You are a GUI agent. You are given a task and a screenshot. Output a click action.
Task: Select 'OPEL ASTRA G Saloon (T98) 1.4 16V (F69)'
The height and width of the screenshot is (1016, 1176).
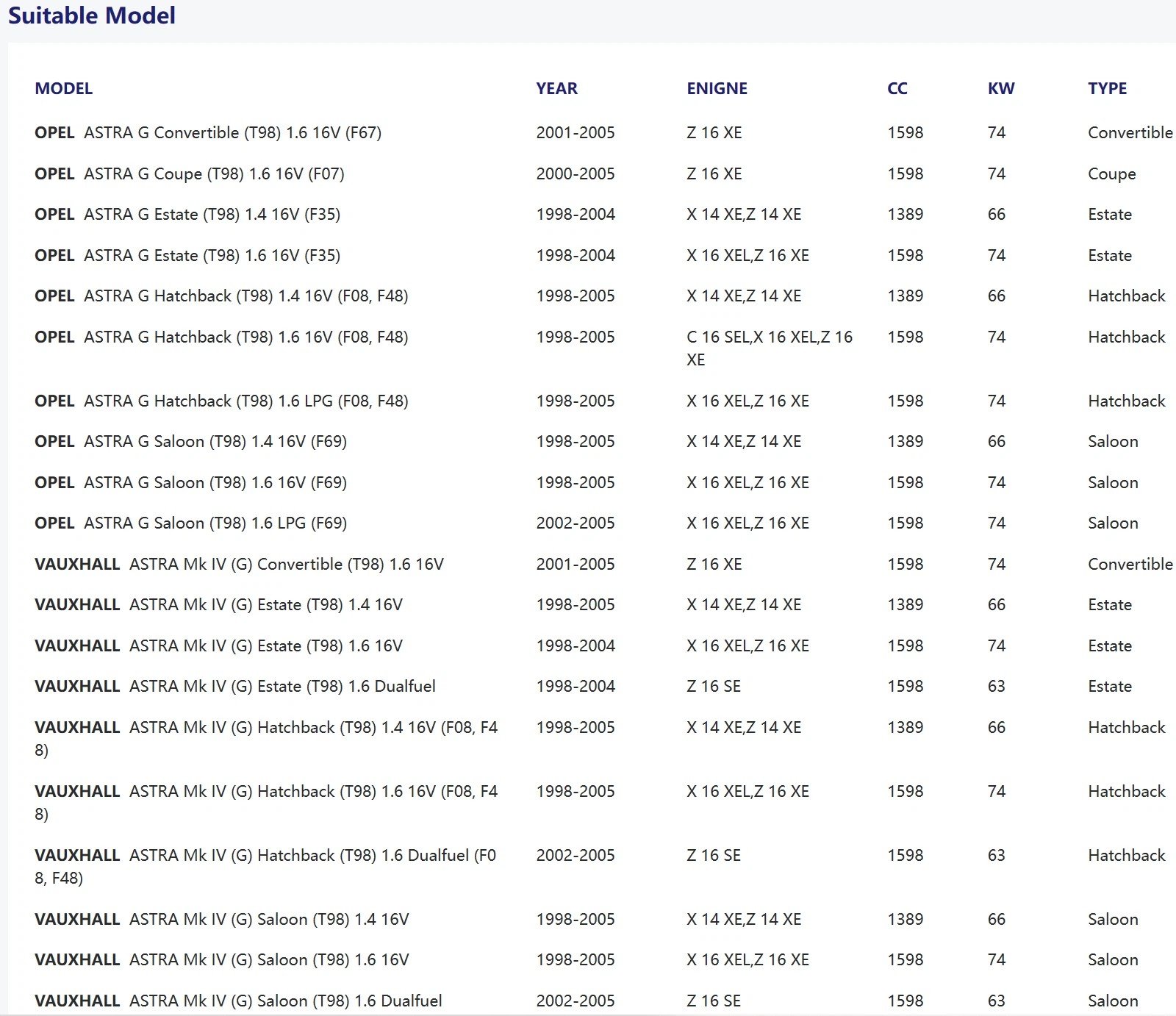pos(191,442)
